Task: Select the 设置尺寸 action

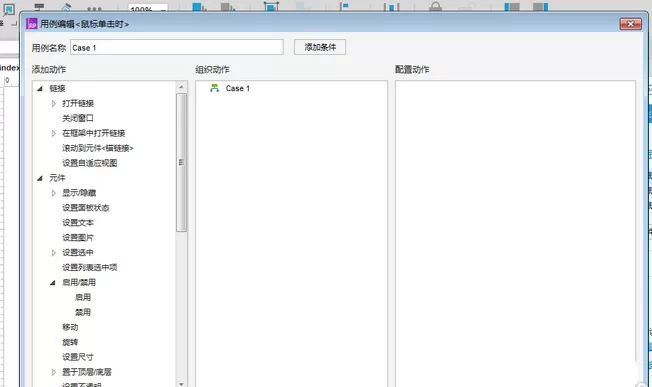Action: point(78,357)
